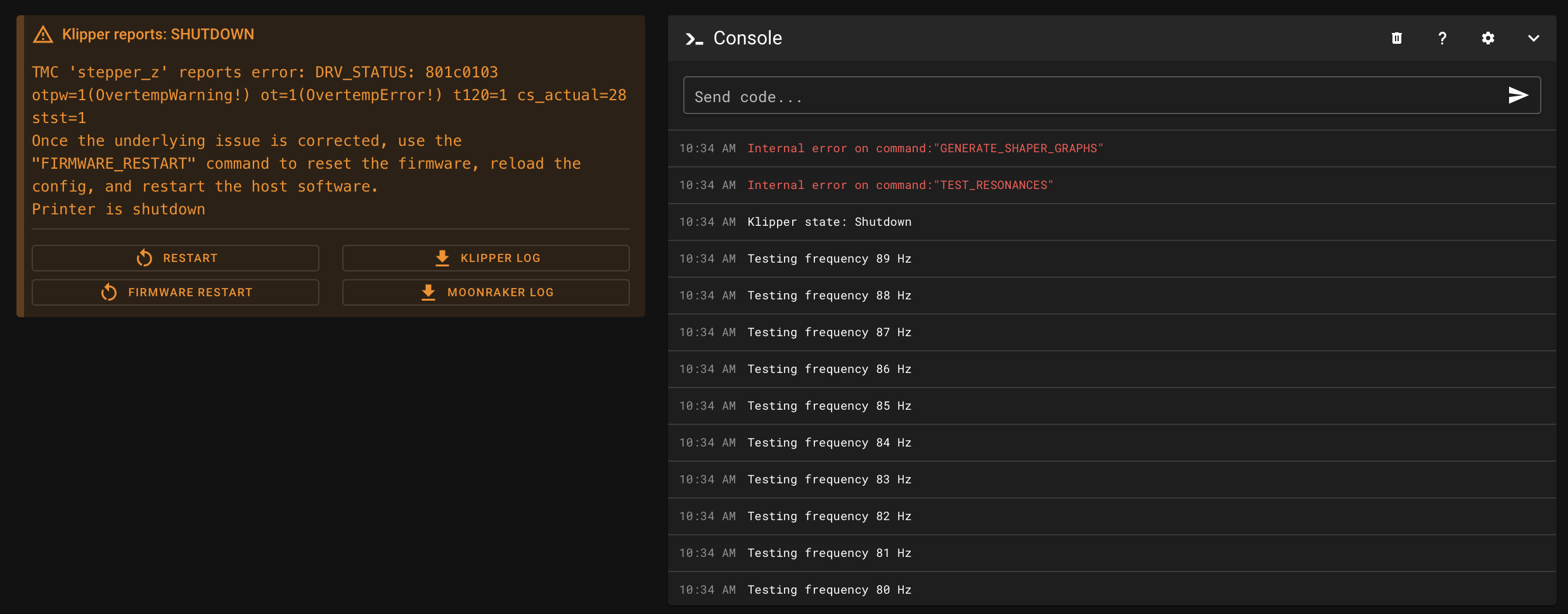Image resolution: width=1568 pixels, height=614 pixels.
Task: Click the GENERATE_SHAPER_GRAPHS error line
Action: tap(925, 148)
